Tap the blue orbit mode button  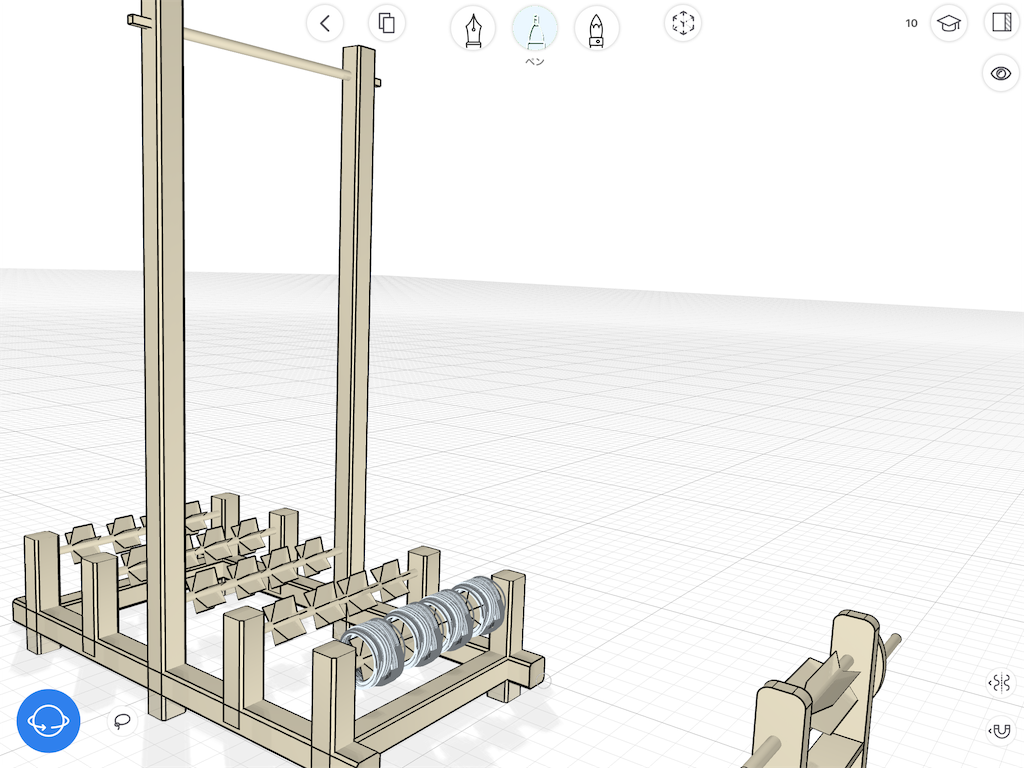(48, 721)
